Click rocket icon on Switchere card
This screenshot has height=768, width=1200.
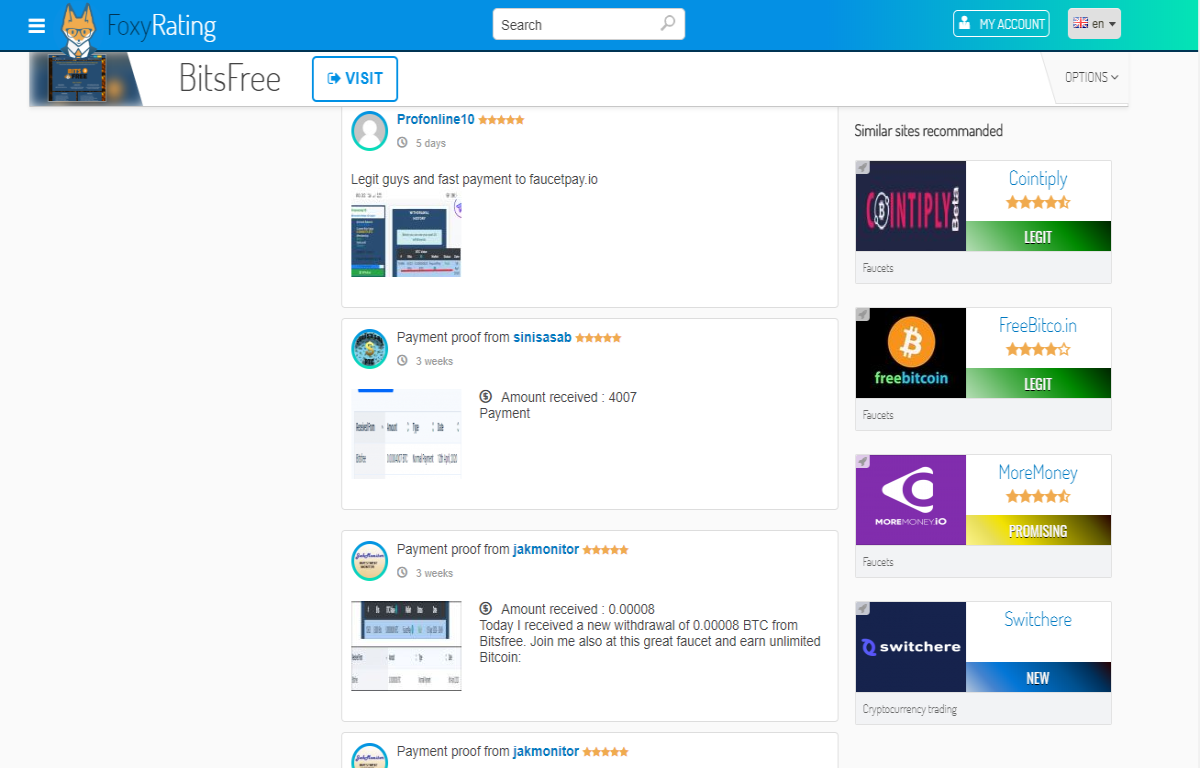[863, 608]
